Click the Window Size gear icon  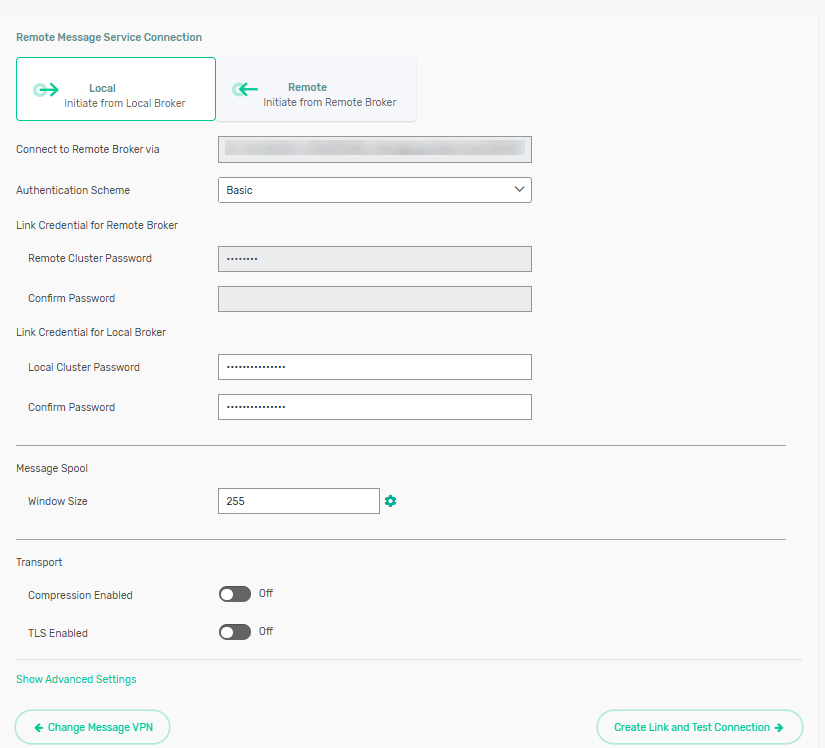[x=391, y=501]
